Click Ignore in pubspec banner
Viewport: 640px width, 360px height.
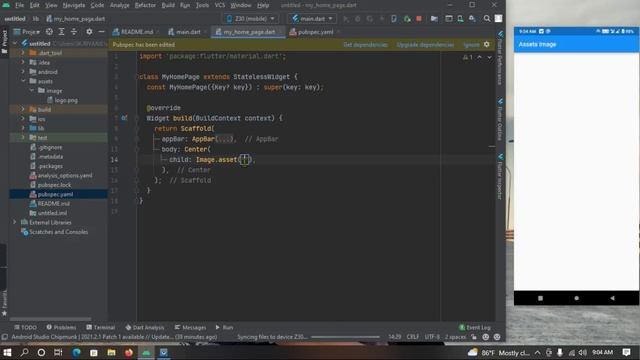[x=471, y=44]
